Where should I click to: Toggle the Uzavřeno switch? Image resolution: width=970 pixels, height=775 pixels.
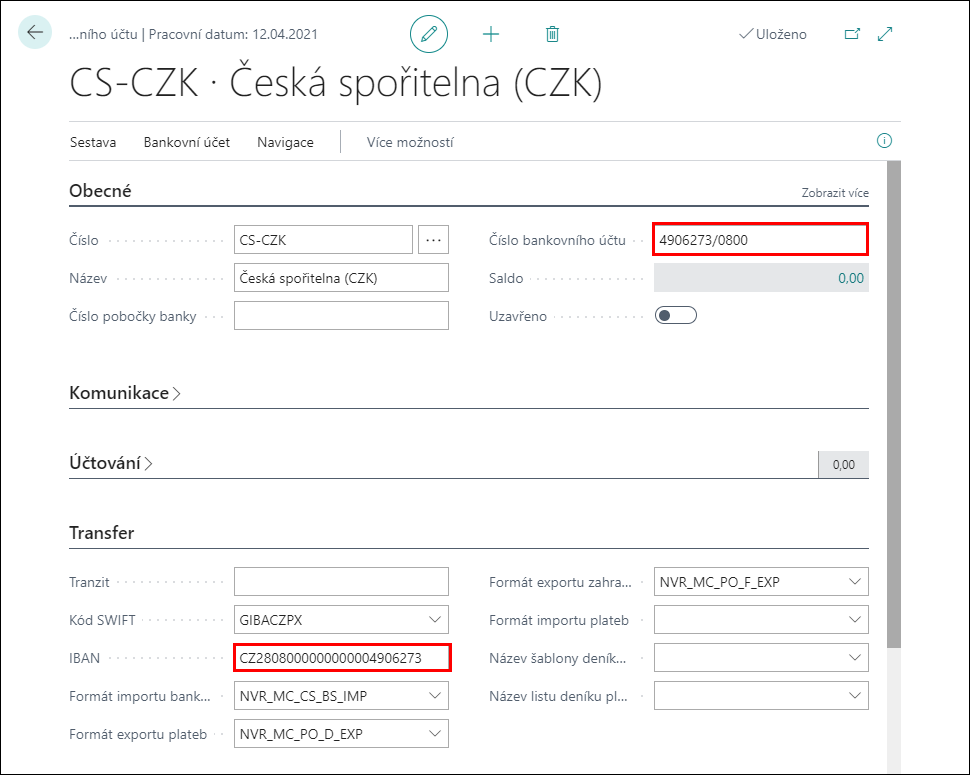point(676,315)
